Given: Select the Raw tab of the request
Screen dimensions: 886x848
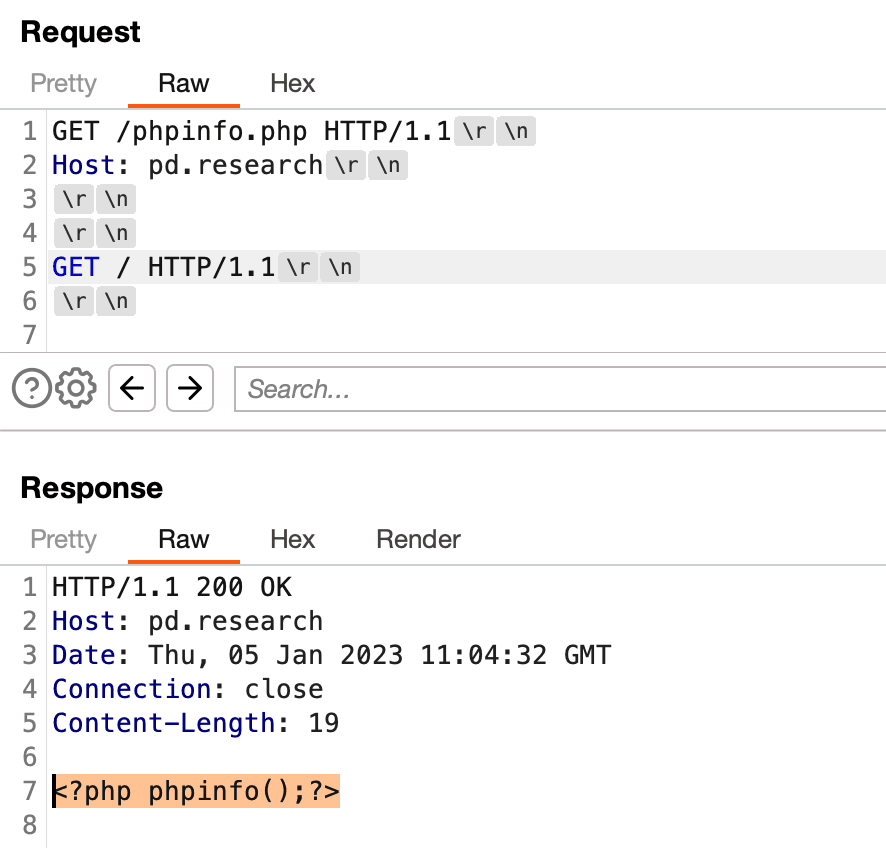Looking at the screenshot, I should [x=183, y=84].
